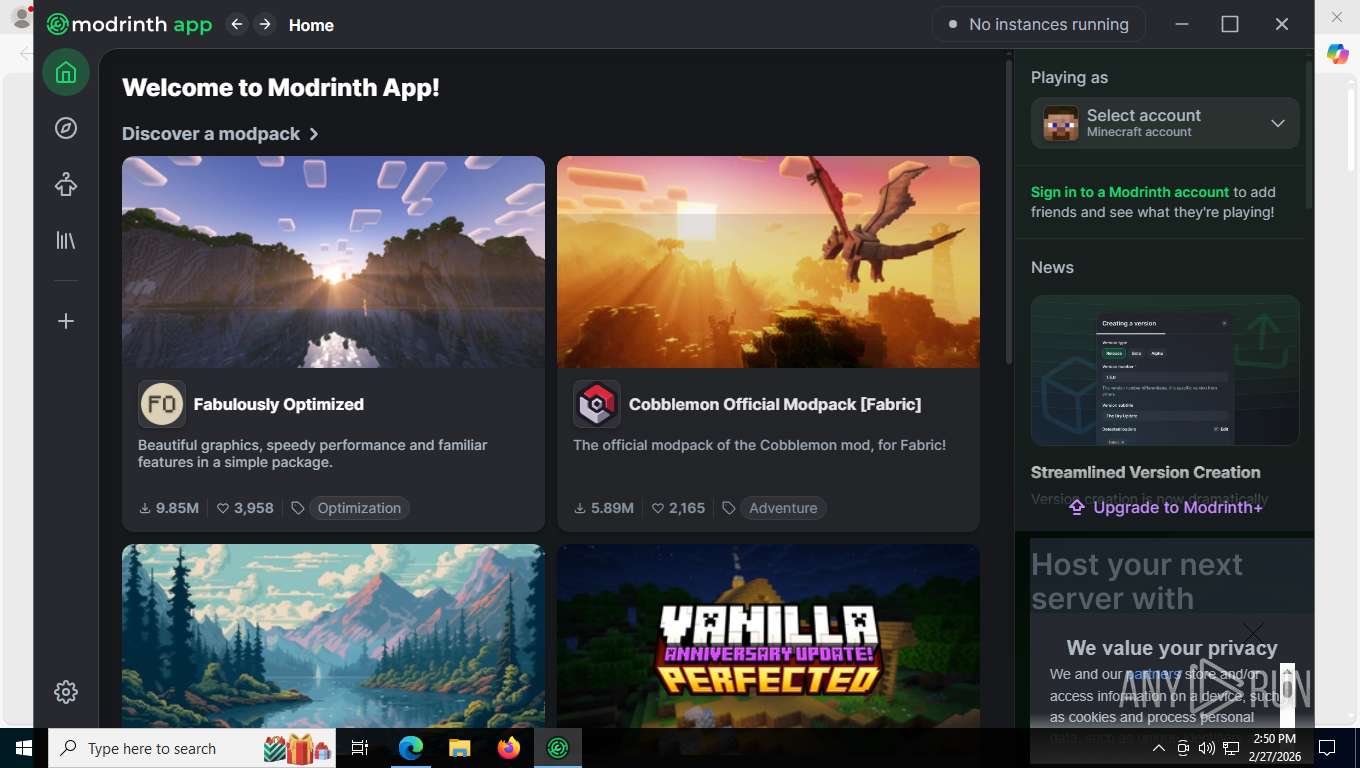1360x768 pixels.
Task: Open the pixel mountain lake modpack image
Action: point(333,636)
